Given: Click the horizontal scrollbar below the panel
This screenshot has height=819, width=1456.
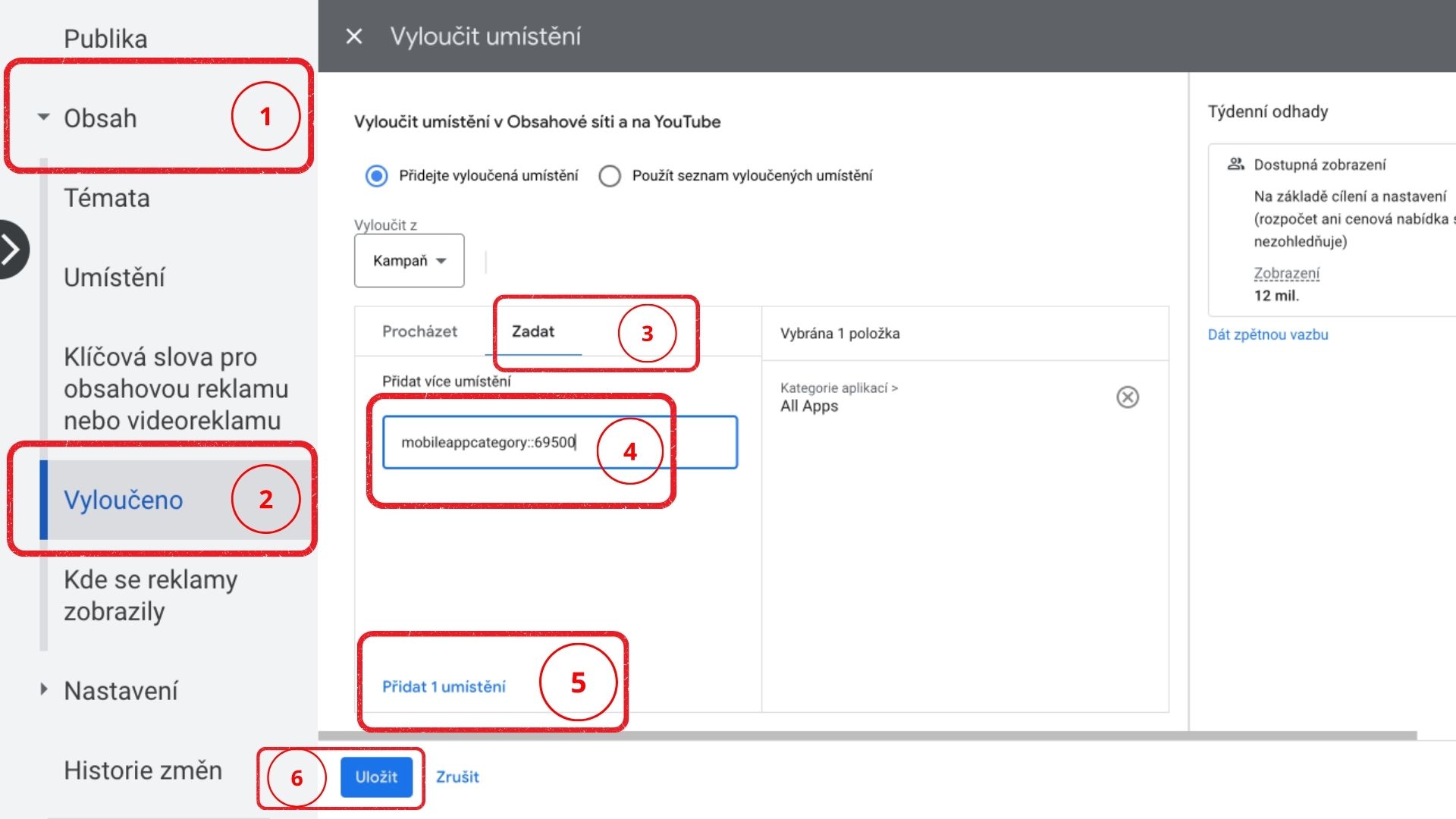Looking at the screenshot, I should tap(868, 736).
